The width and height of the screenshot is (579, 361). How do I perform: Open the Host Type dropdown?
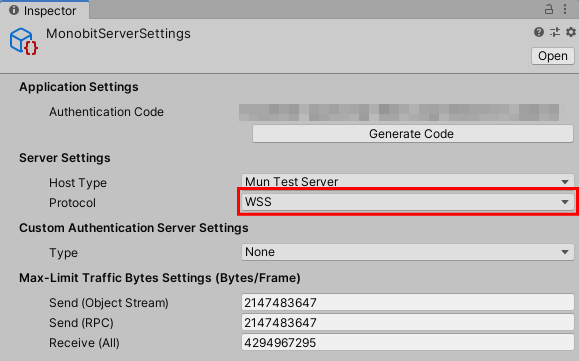tap(408, 181)
